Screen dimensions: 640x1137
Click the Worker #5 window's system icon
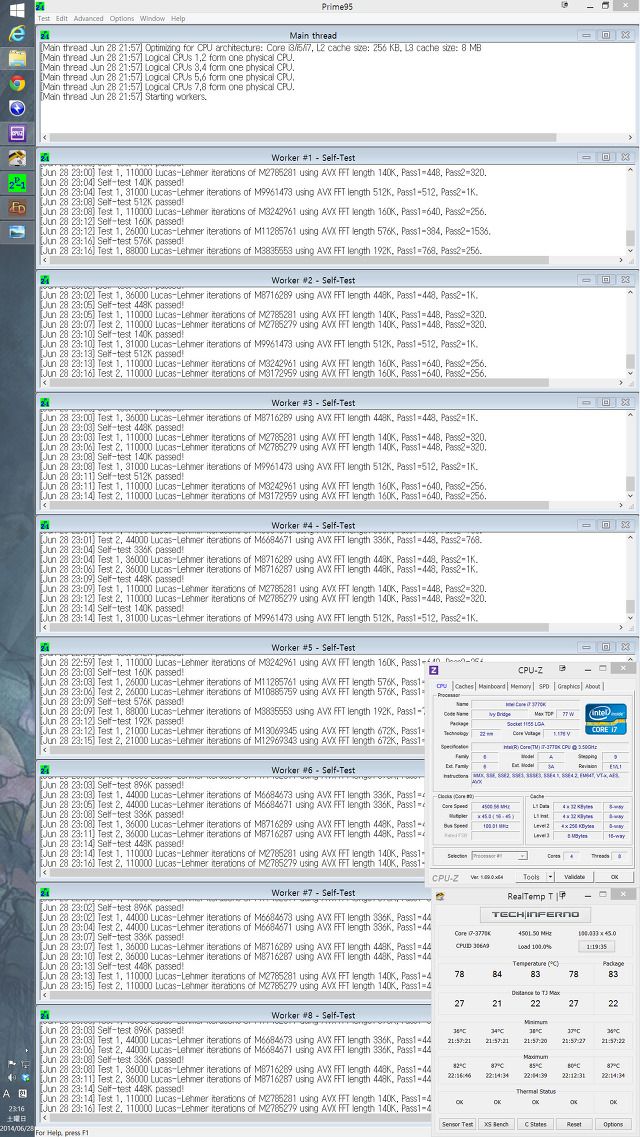tap(45, 648)
